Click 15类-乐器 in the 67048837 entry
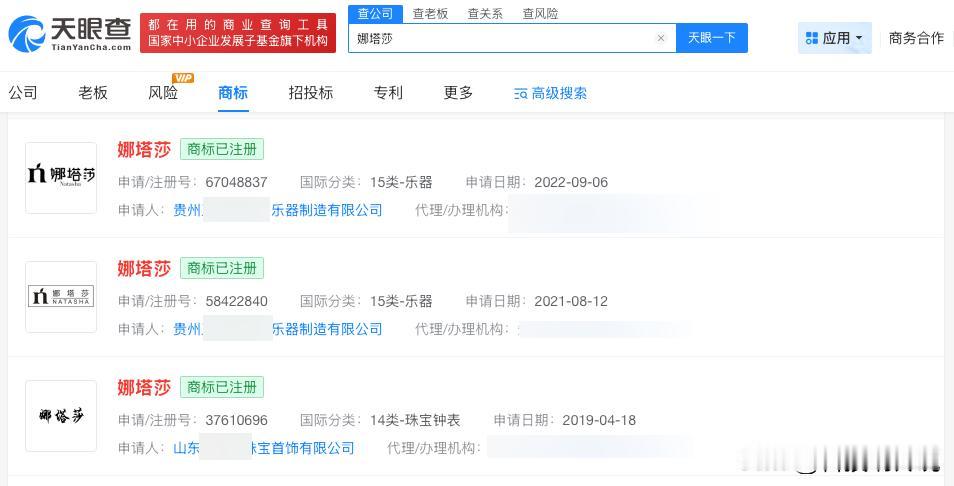Viewport: 954px width, 486px height. [x=401, y=182]
